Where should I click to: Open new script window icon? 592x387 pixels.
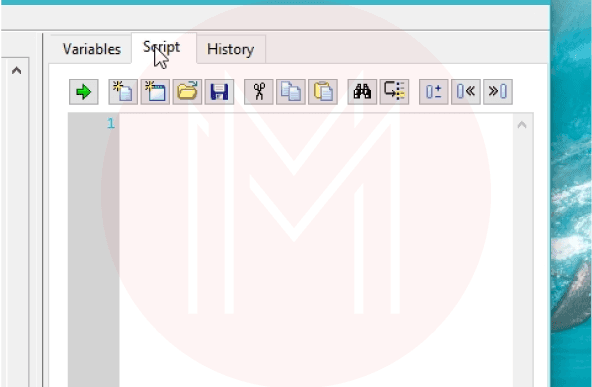155,92
